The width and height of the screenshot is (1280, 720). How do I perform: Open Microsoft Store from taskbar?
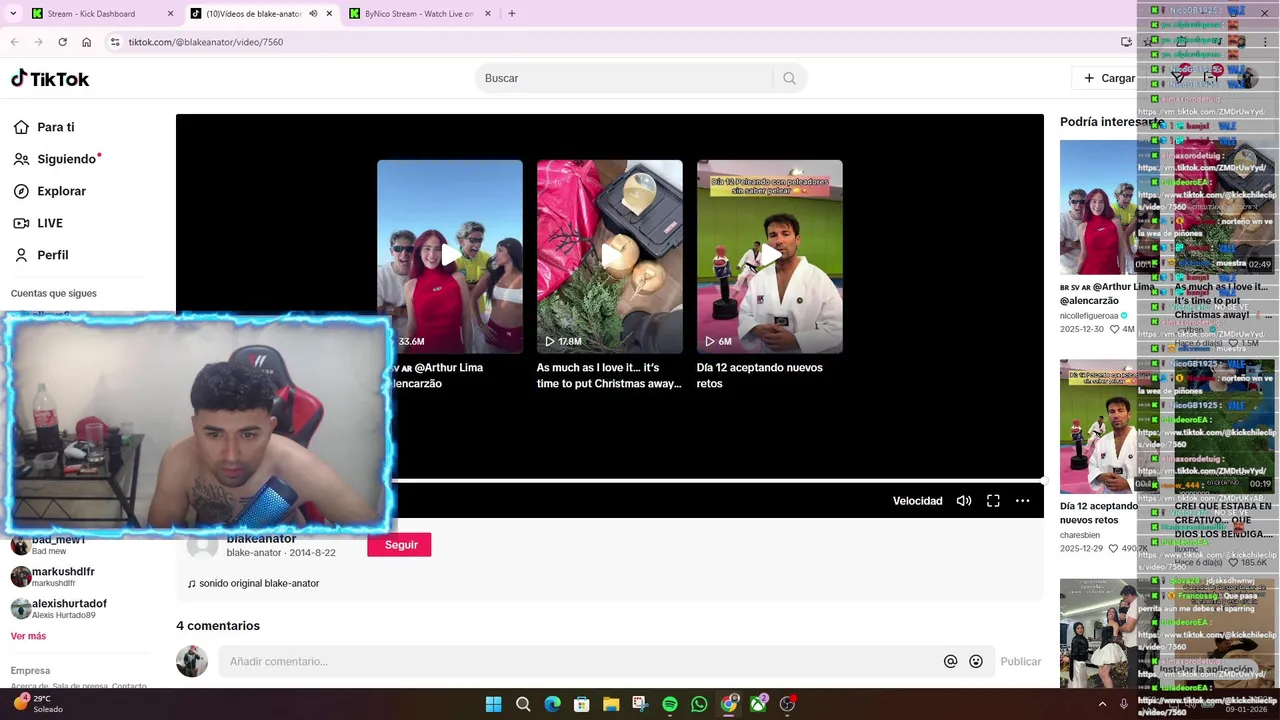[581, 704]
